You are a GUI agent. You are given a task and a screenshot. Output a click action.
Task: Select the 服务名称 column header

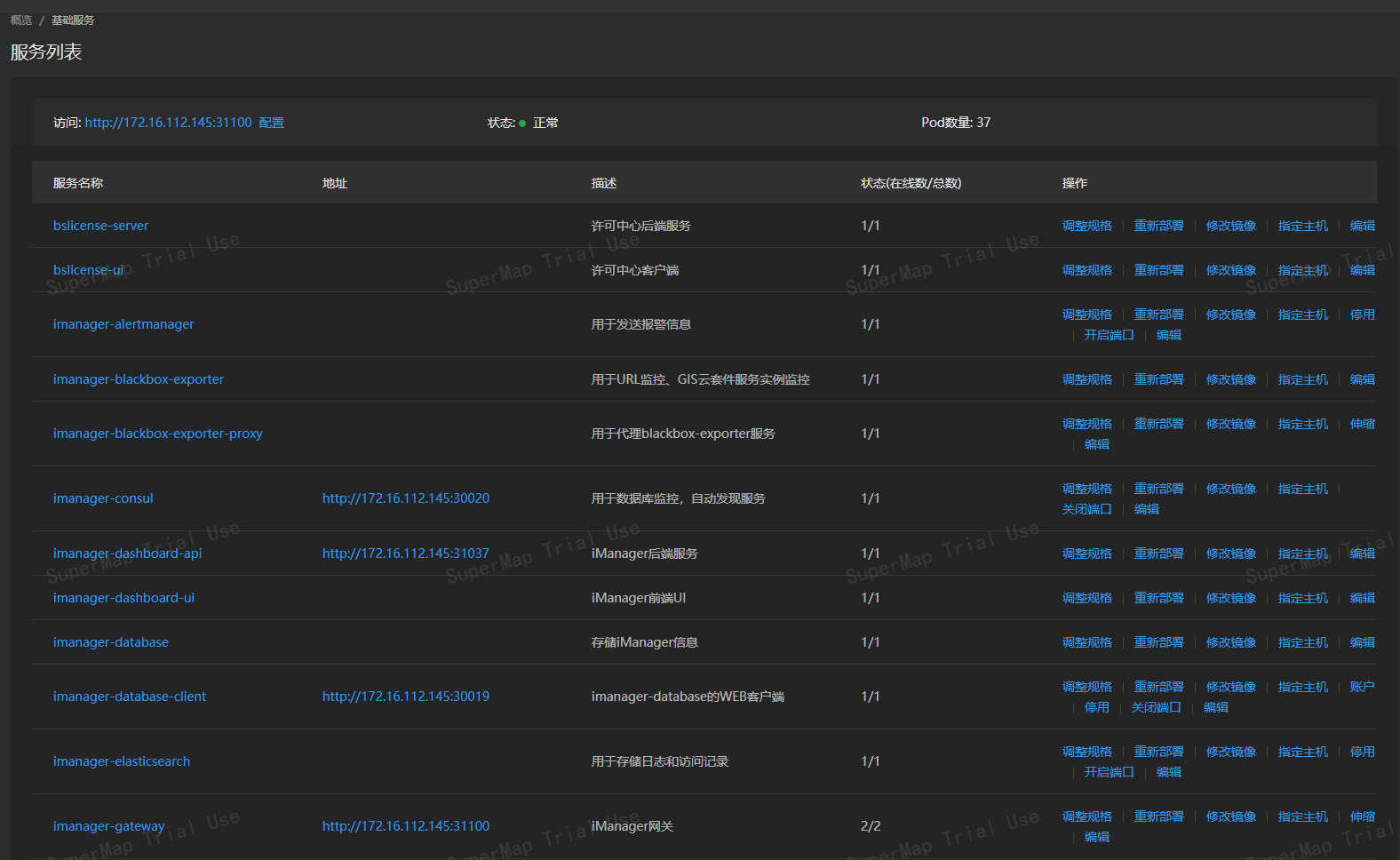pos(78,183)
